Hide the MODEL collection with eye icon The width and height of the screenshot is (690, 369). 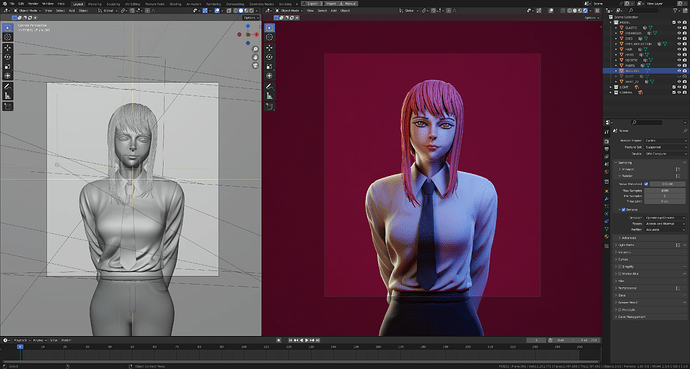[679, 22]
